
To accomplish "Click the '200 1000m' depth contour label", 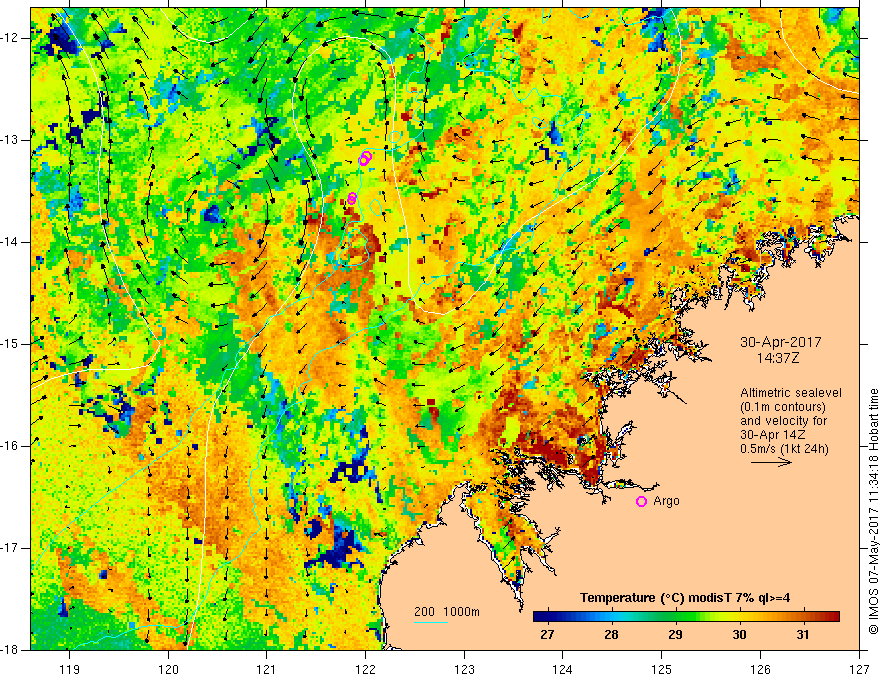I will (x=447, y=612).
